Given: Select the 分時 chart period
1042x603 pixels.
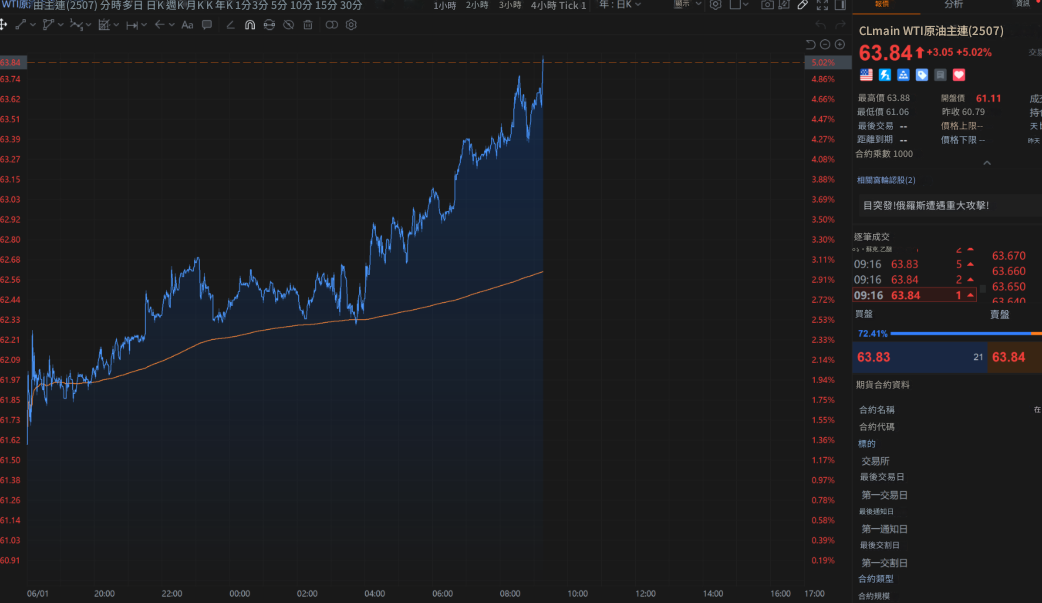Looking at the screenshot, I should pyautogui.click(x=111, y=5).
